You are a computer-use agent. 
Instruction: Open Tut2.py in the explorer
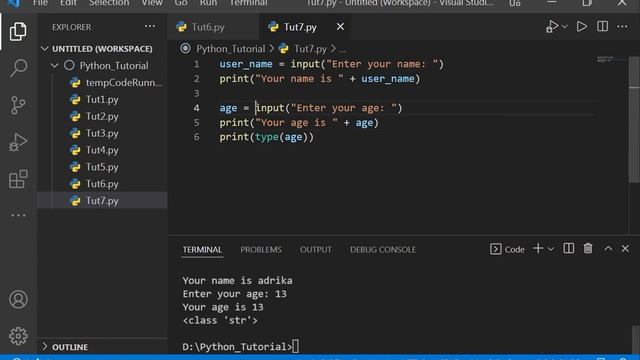(102, 116)
